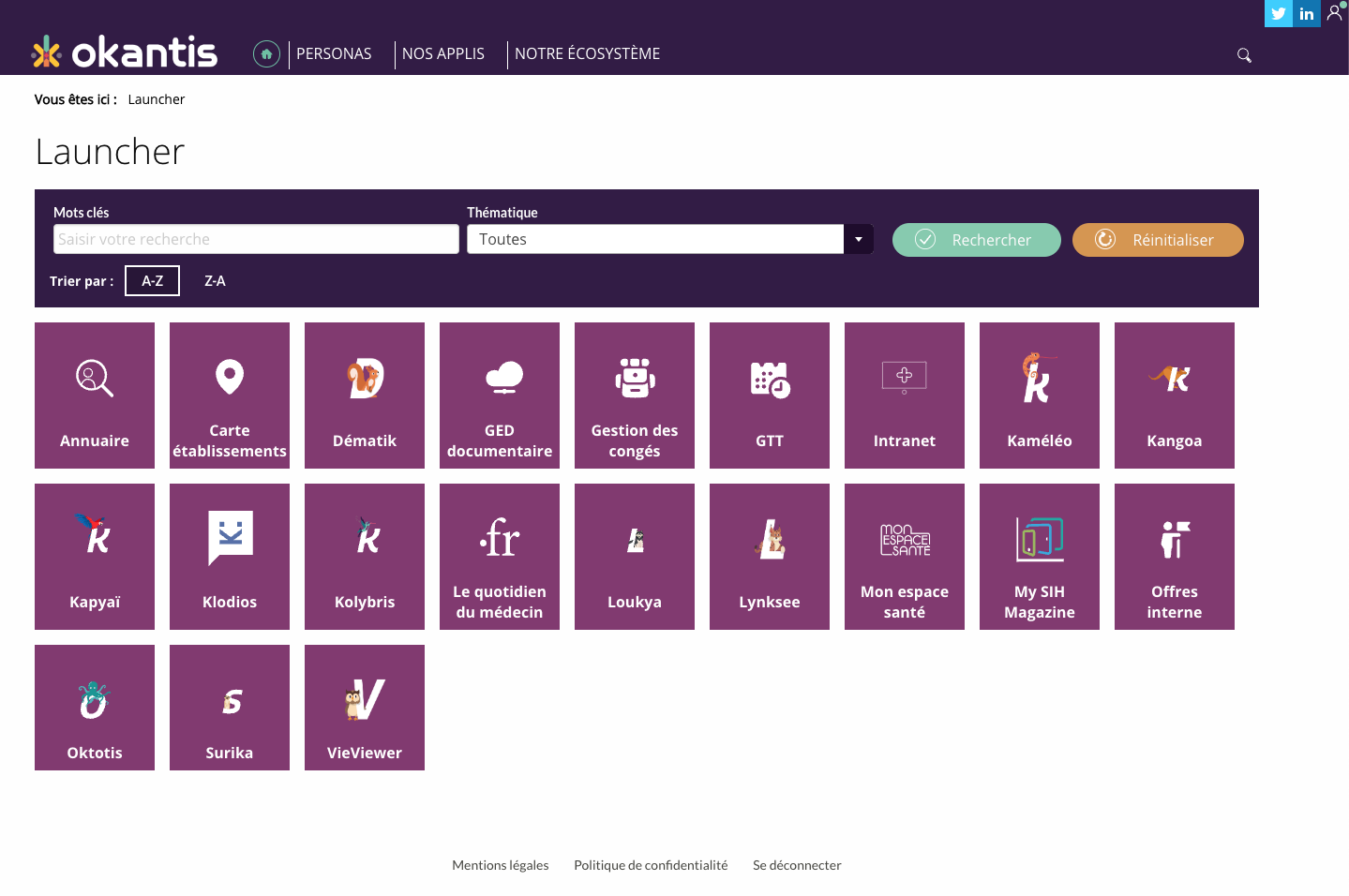Open the PERSONAS menu
This screenshot has height=896, width=1349.
point(334,54)
